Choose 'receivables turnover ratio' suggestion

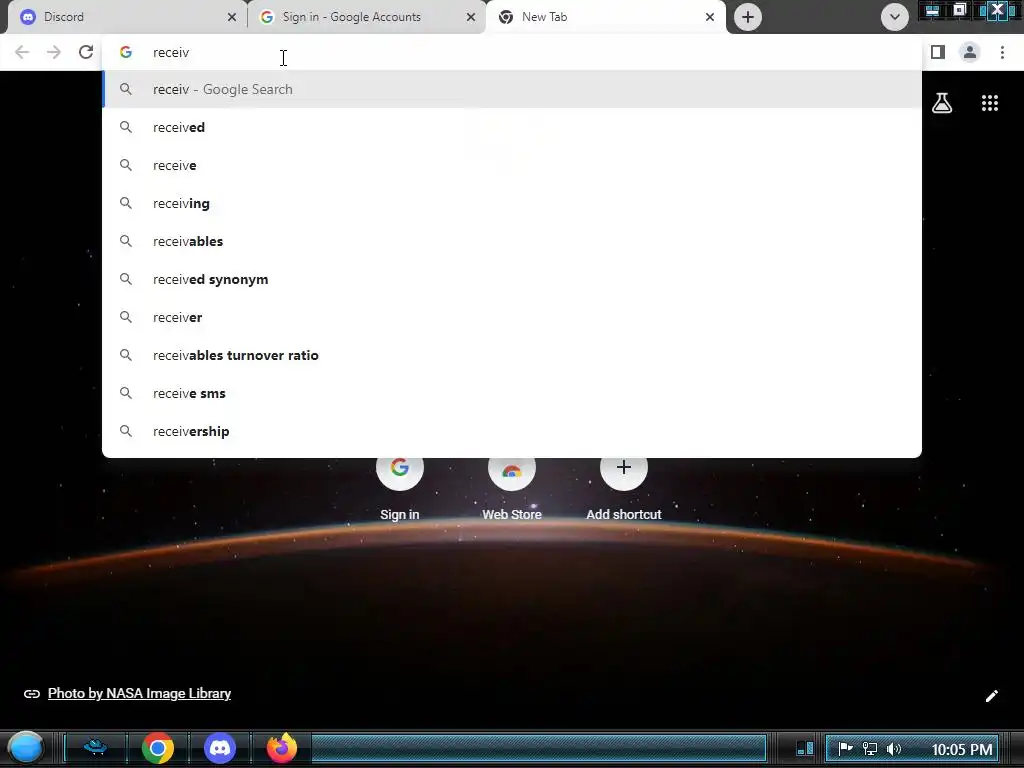tap(512, 355)
